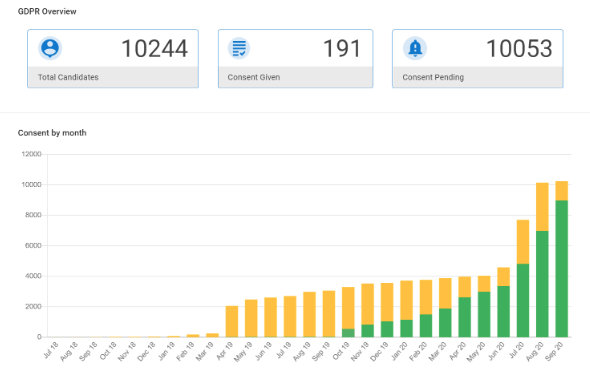Click the orange segment of the Jul 20 bar
The image size is (590, 375).
click(523, 242)
